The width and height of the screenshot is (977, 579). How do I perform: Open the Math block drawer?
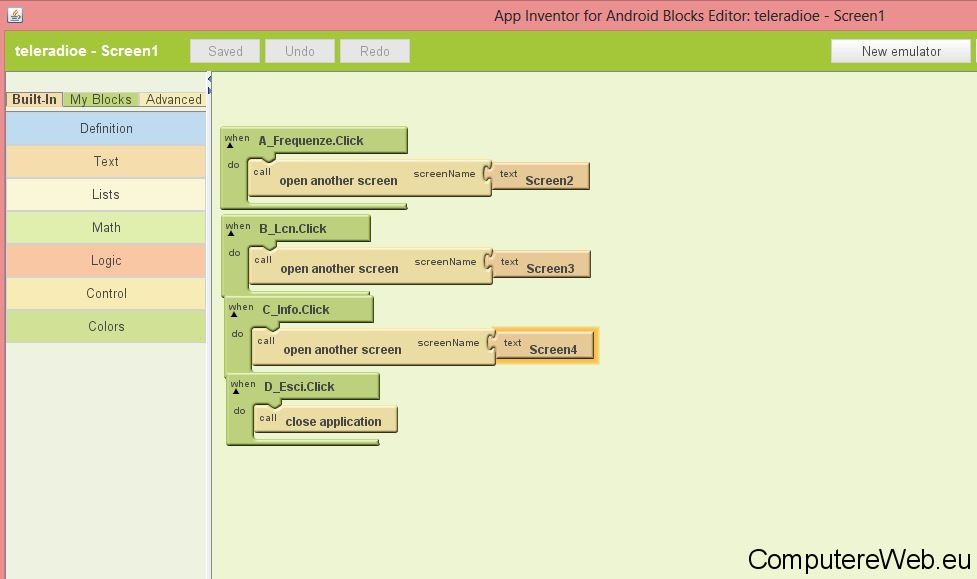coord(106,227)
